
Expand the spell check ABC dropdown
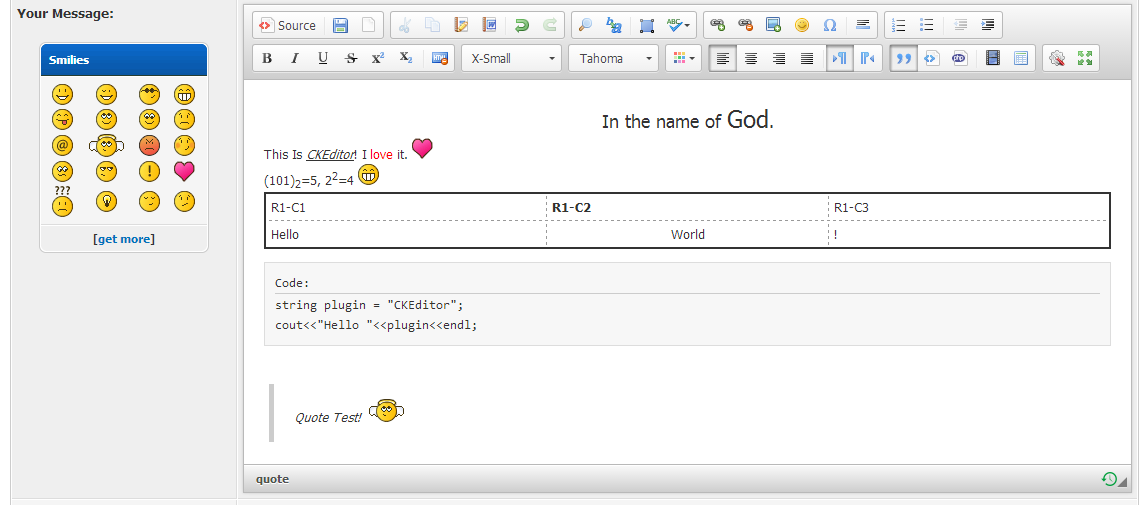pyautogui.click(x=680, y=26)
